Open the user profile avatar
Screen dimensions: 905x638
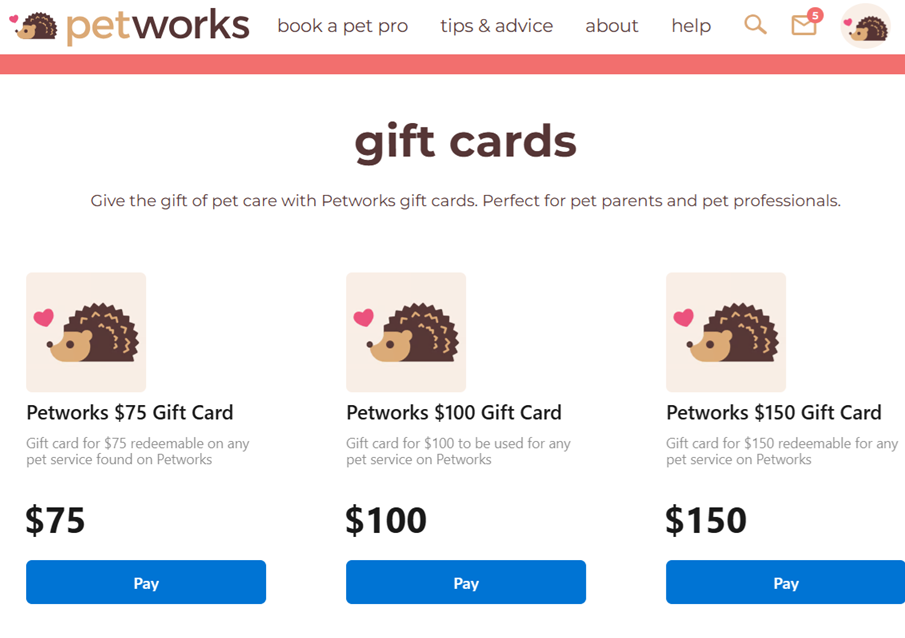coord(864,25)
